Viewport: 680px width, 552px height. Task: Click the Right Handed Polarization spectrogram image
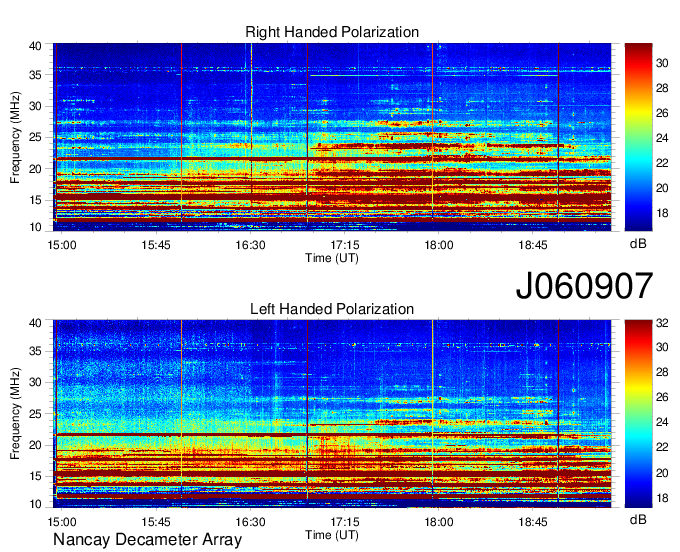(x=332, y=137)
